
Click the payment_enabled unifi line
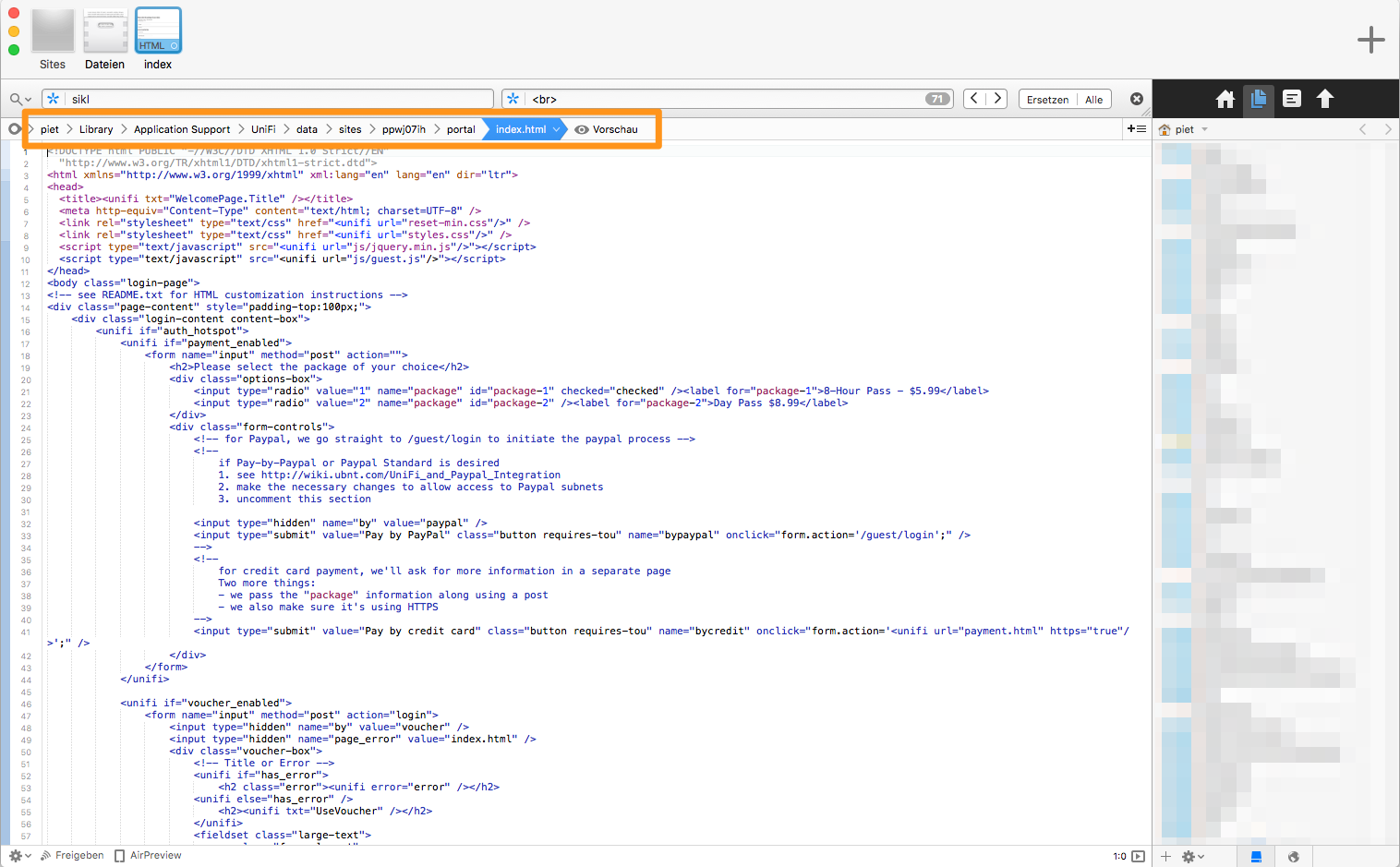click(206, 343)
